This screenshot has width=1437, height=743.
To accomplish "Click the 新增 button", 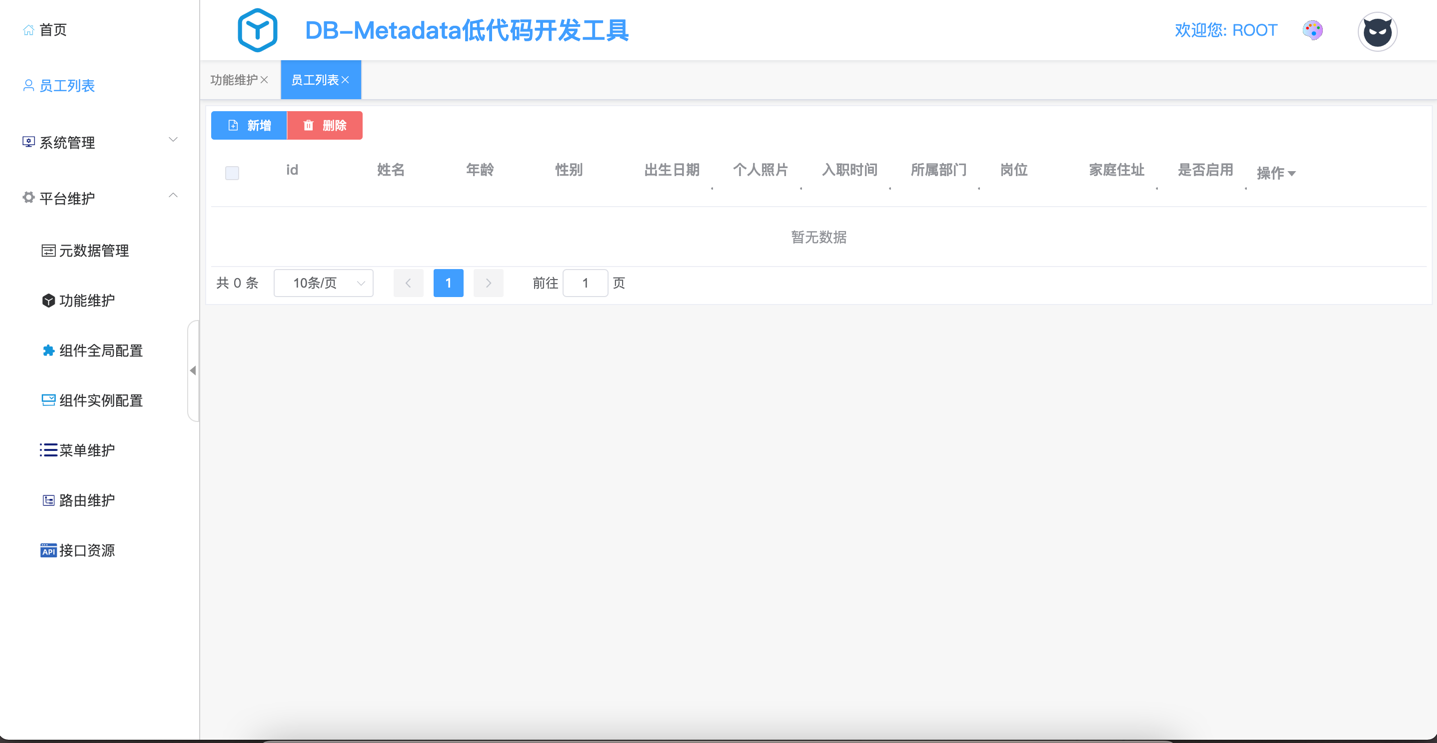I will (249, 126).
